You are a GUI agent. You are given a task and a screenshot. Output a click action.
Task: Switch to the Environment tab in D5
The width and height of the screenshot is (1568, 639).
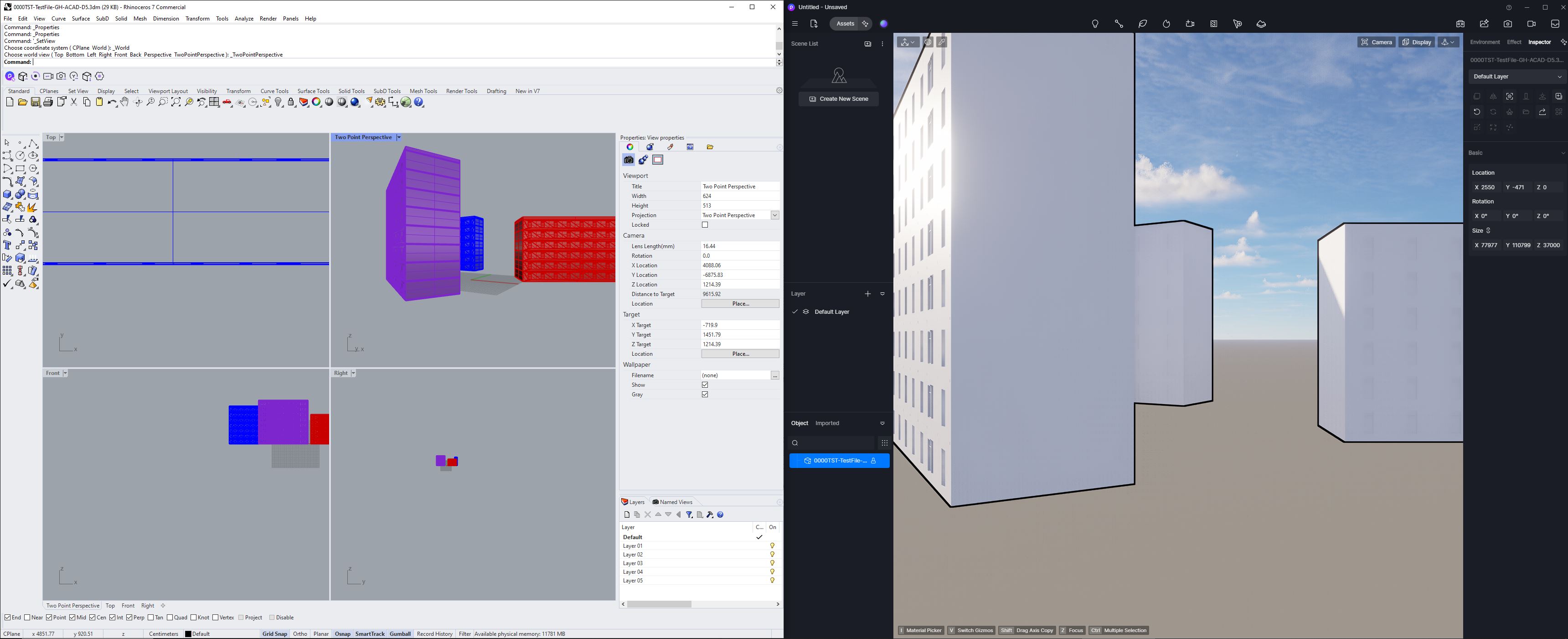(1485, 42)
